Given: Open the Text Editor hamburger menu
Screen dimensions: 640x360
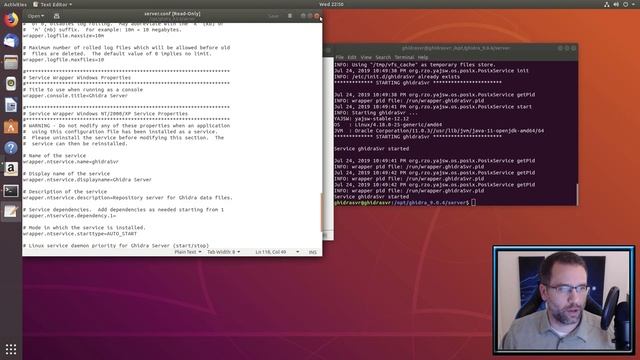Looking at the screenshot, I should pos(290,16).
